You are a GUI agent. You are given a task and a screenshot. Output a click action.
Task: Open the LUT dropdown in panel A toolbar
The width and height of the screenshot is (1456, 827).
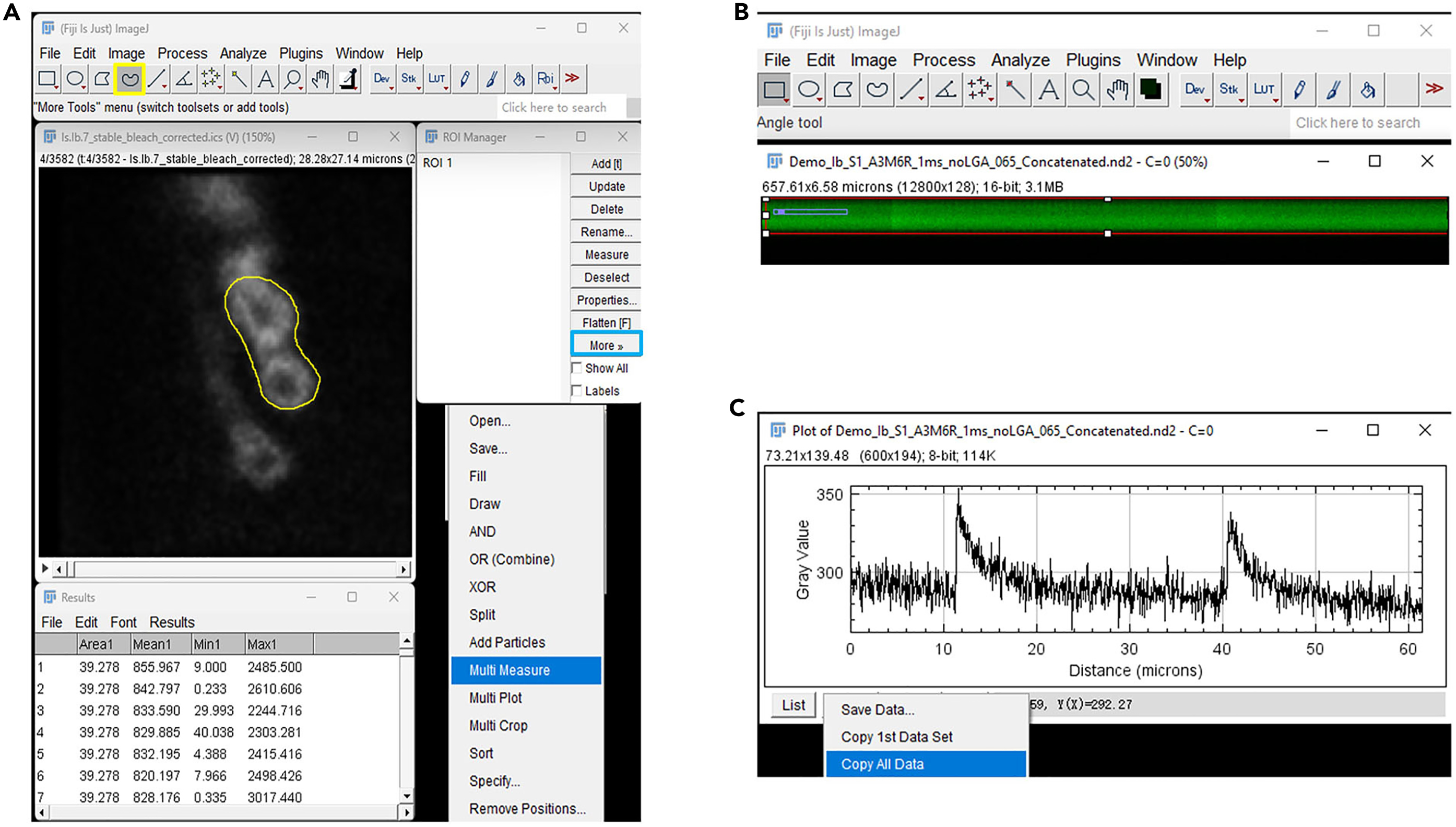(436, 78)
